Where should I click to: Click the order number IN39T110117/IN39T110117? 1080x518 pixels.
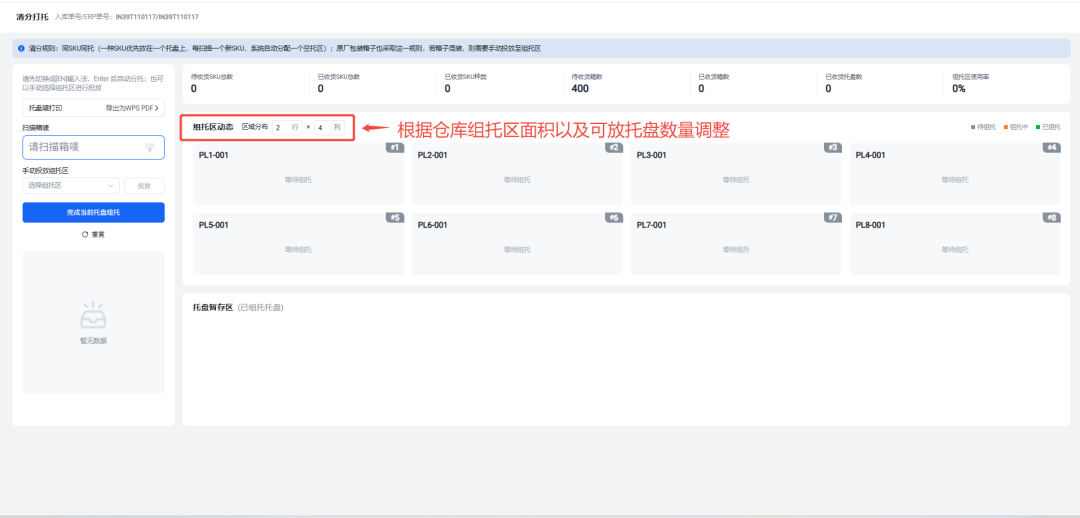157,16
